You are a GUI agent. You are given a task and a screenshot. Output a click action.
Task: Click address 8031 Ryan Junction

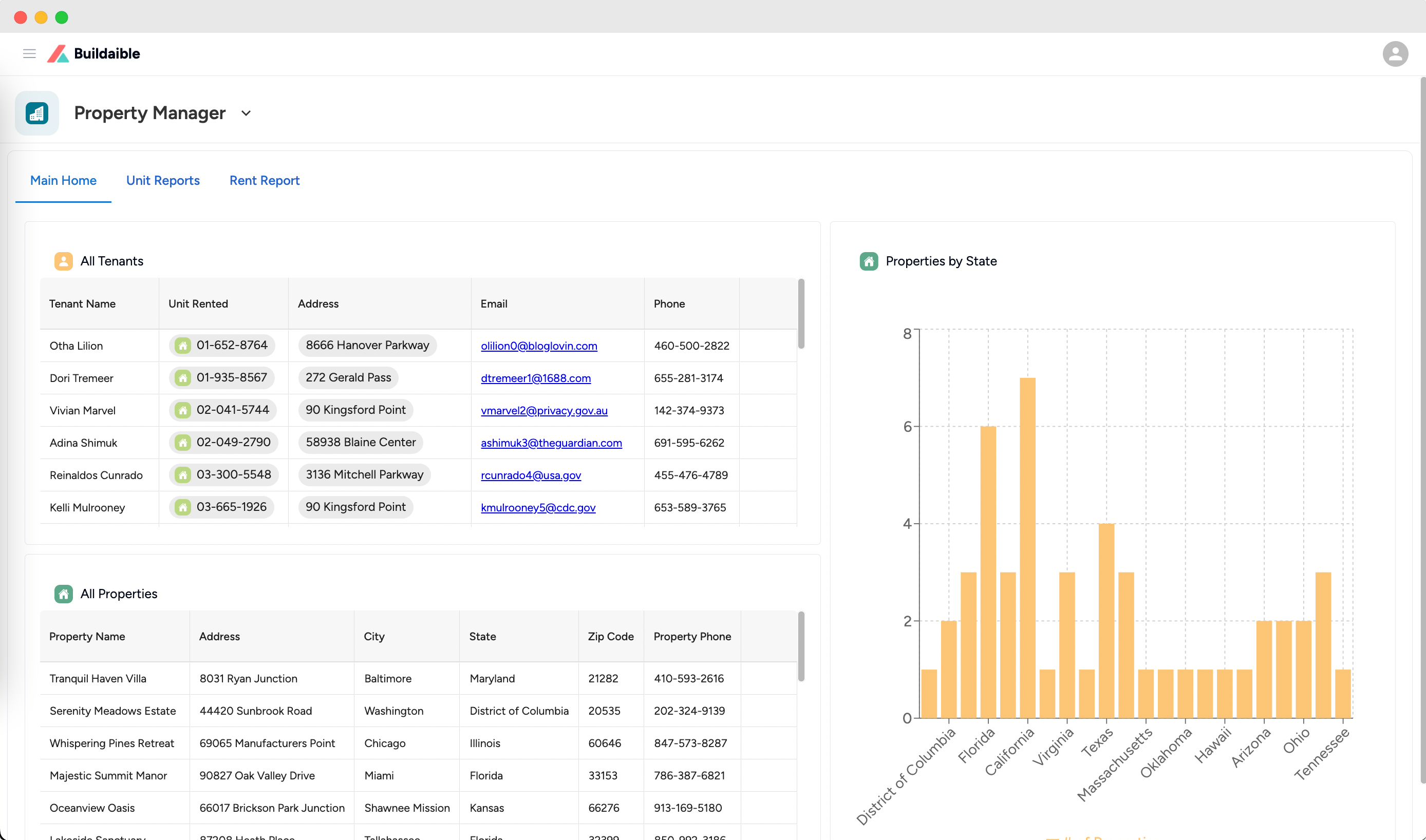click(x=248, y=679)
